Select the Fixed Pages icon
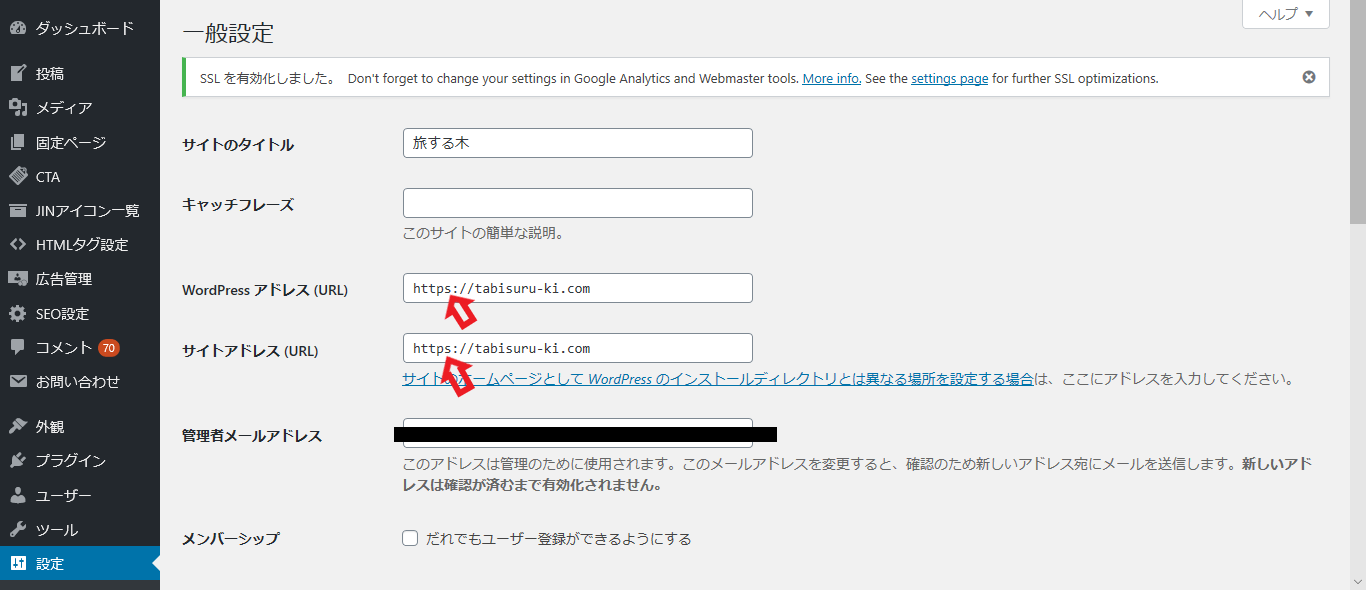Screen dimensions: 1366x590 18,142
